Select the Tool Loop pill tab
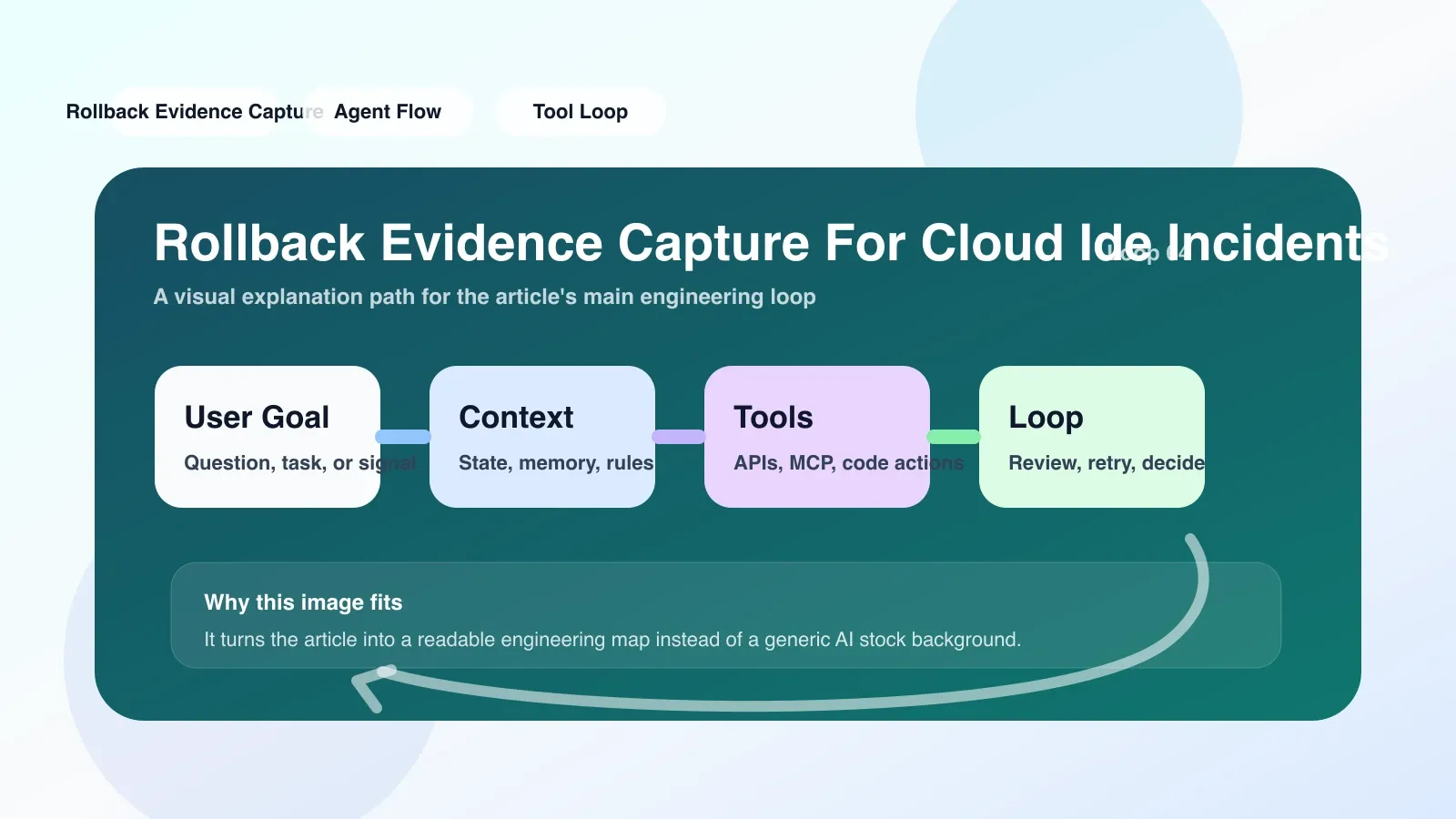Screen dimensions: 1456x819 [x=581, y=112]
